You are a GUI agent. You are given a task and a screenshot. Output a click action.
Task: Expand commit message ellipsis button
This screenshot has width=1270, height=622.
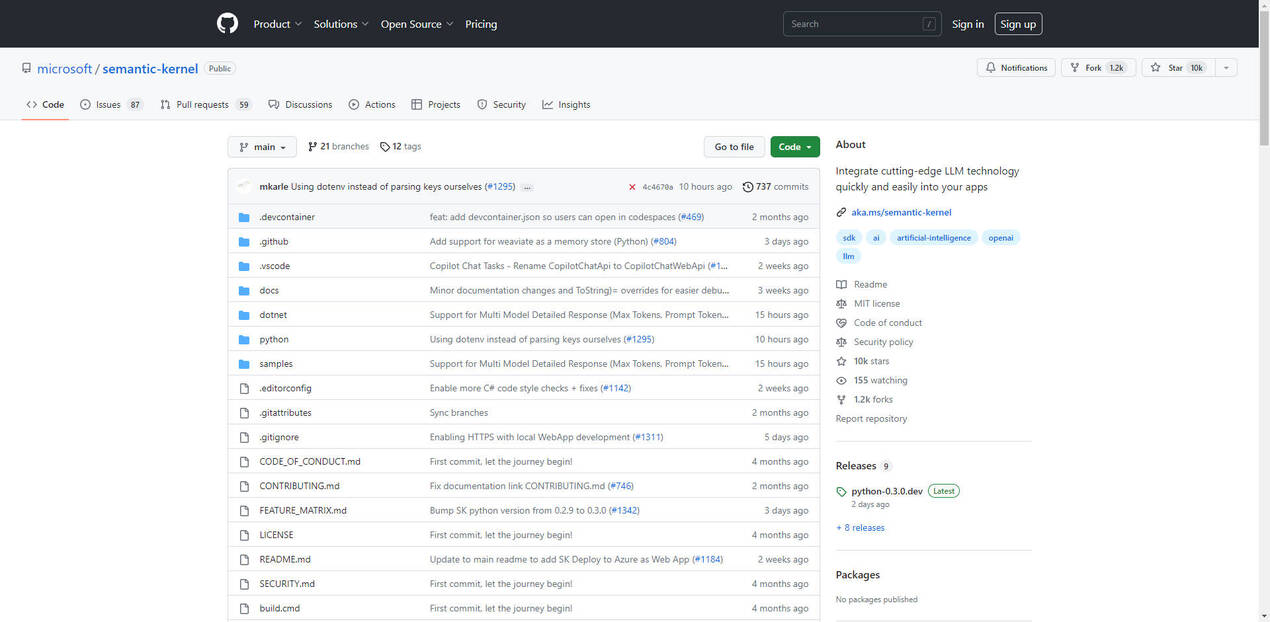tap(527, 187)
